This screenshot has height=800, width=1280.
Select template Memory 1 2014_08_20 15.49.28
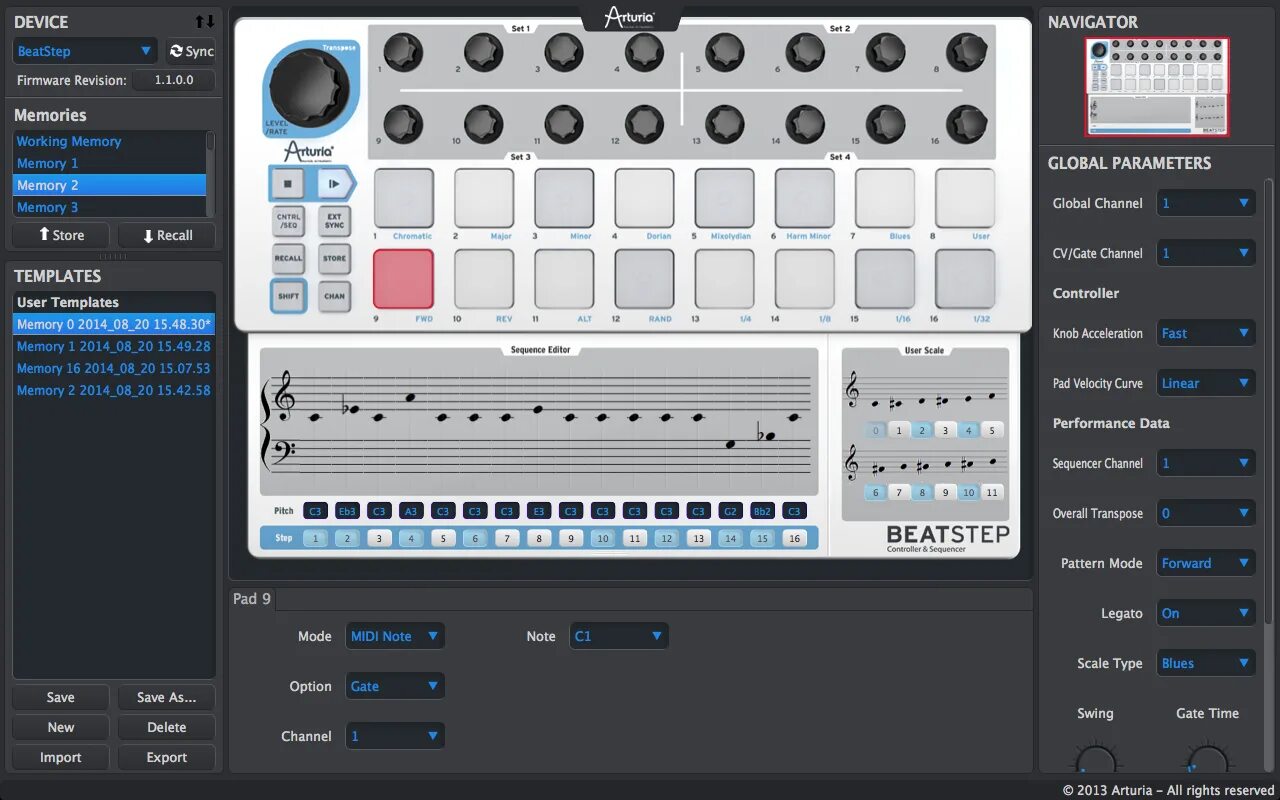[x=114, y=346]
